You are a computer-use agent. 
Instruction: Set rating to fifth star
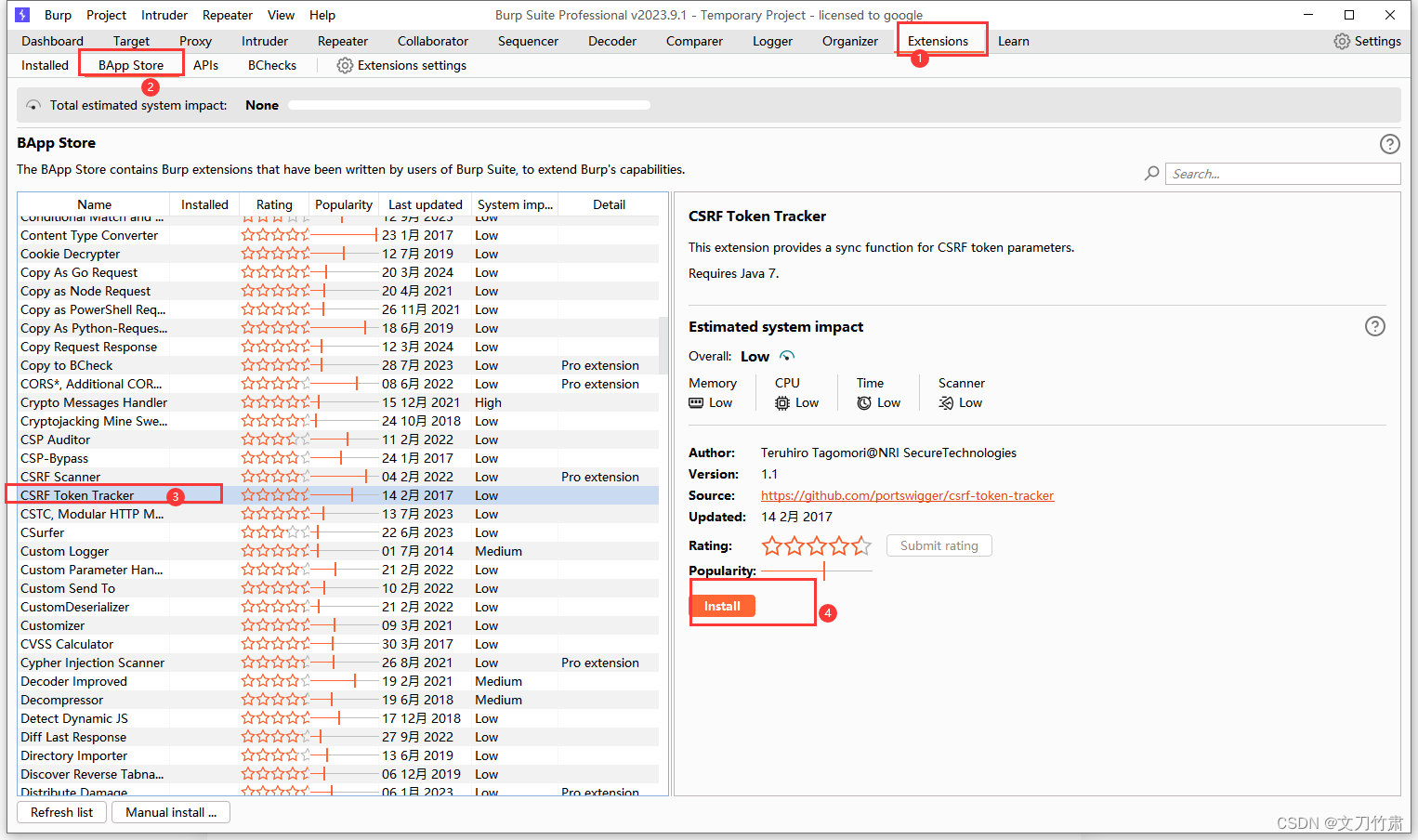pyautogui.click(x=861, y=545)
